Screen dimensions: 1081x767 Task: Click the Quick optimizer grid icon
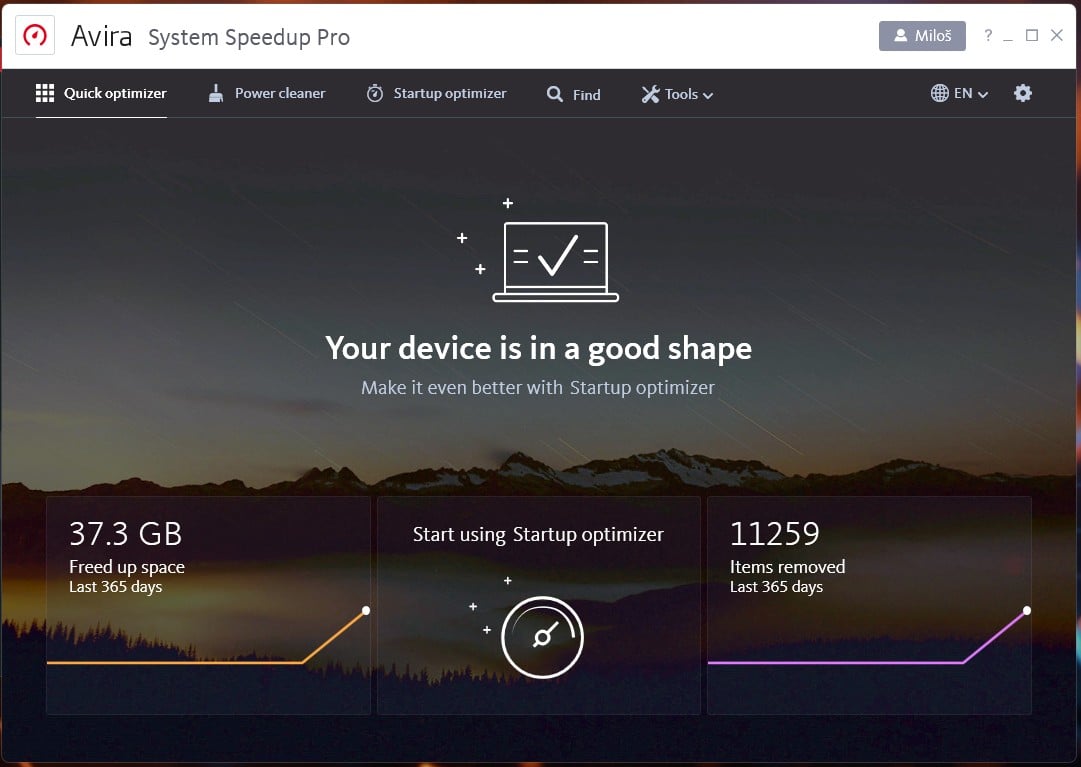tap(45, 93)
